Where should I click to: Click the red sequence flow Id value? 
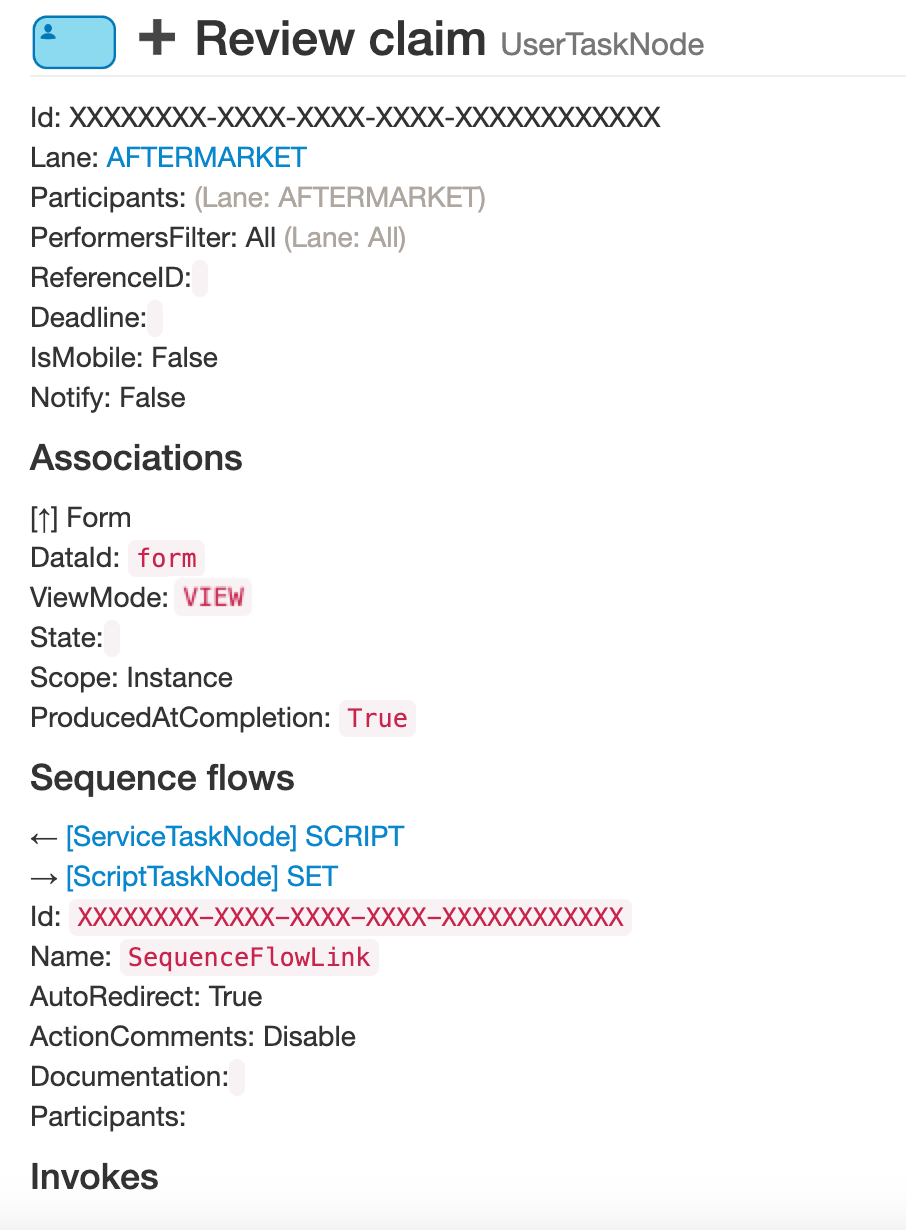350,917
